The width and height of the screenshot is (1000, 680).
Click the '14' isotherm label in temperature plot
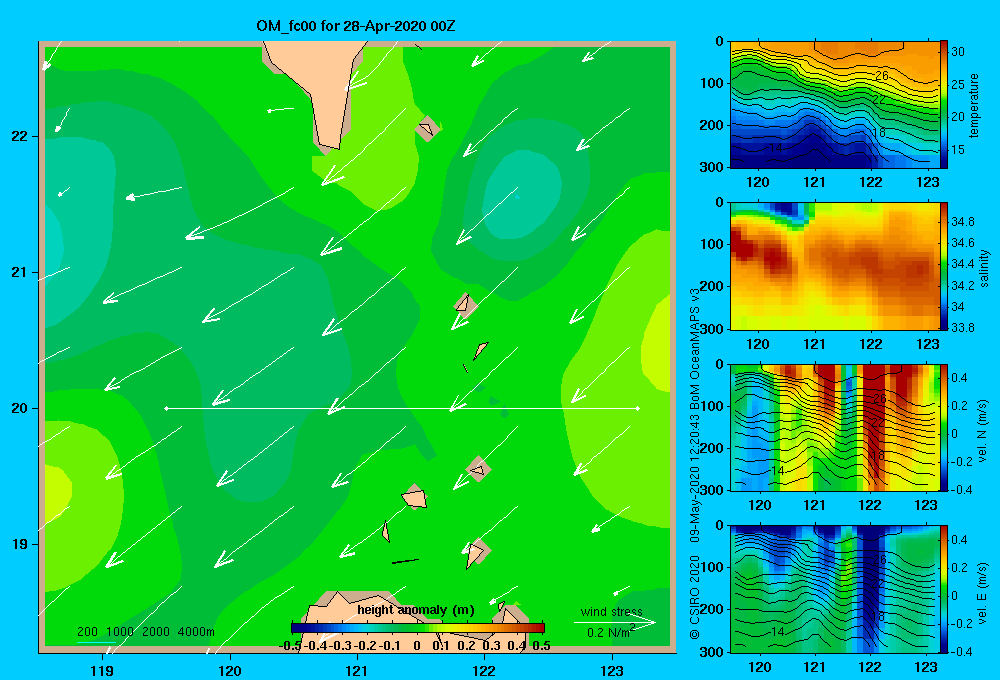tap(776, 147)
